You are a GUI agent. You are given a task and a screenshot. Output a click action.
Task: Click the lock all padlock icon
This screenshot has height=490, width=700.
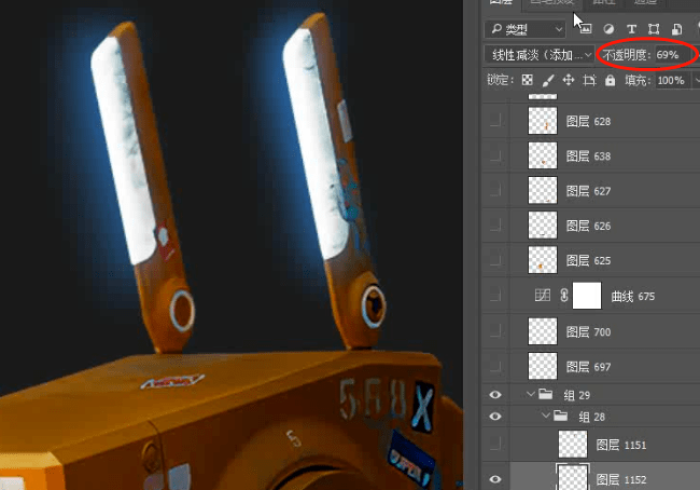tap(608, 80)
